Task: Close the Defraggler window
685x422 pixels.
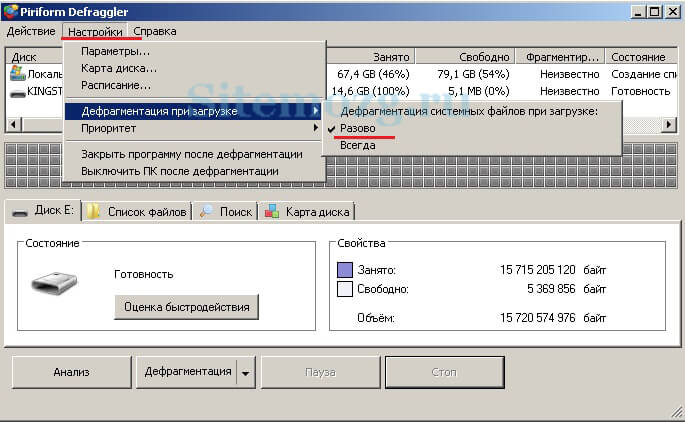Action: pos(672,12)
